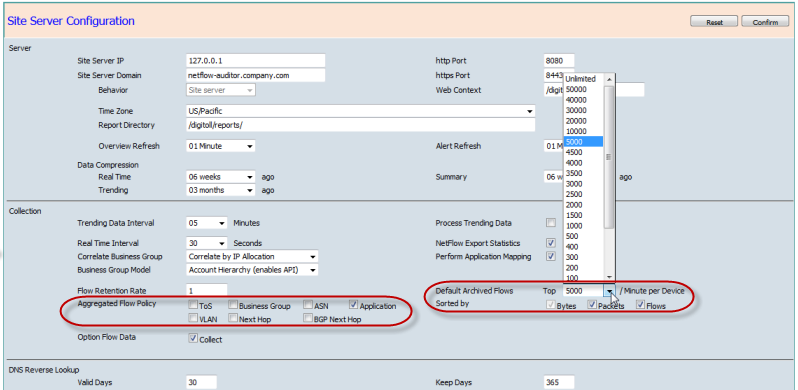Select 3500 in the flows list
The height and width of the screenshot is (390, 798).
[584, 173]
